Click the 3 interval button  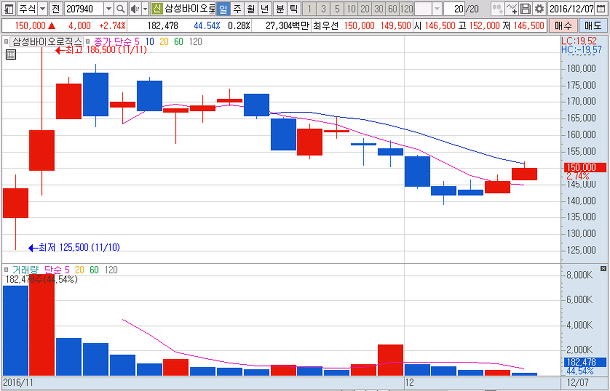(323, 8)
